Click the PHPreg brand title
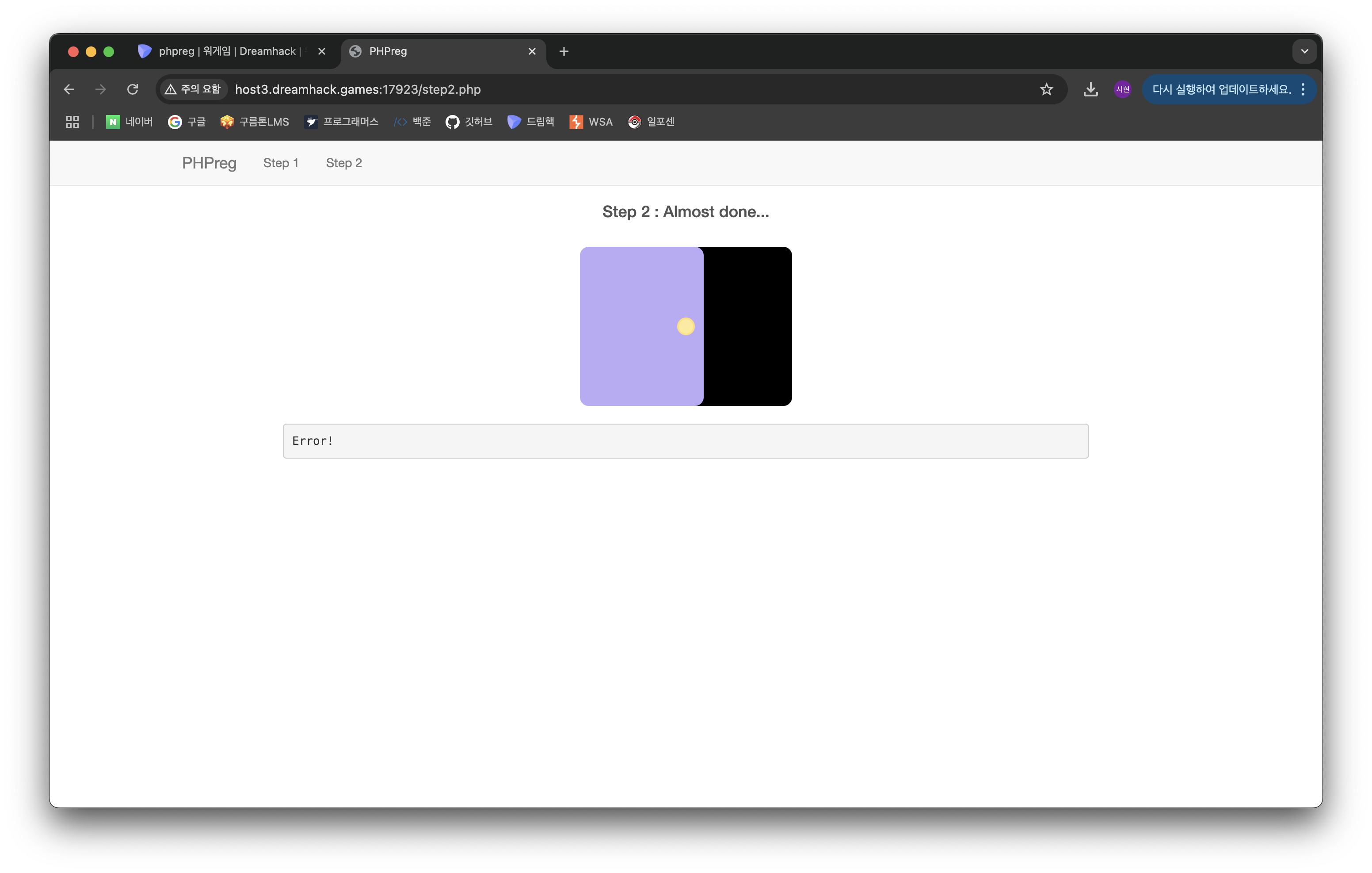 coord(209,163)
